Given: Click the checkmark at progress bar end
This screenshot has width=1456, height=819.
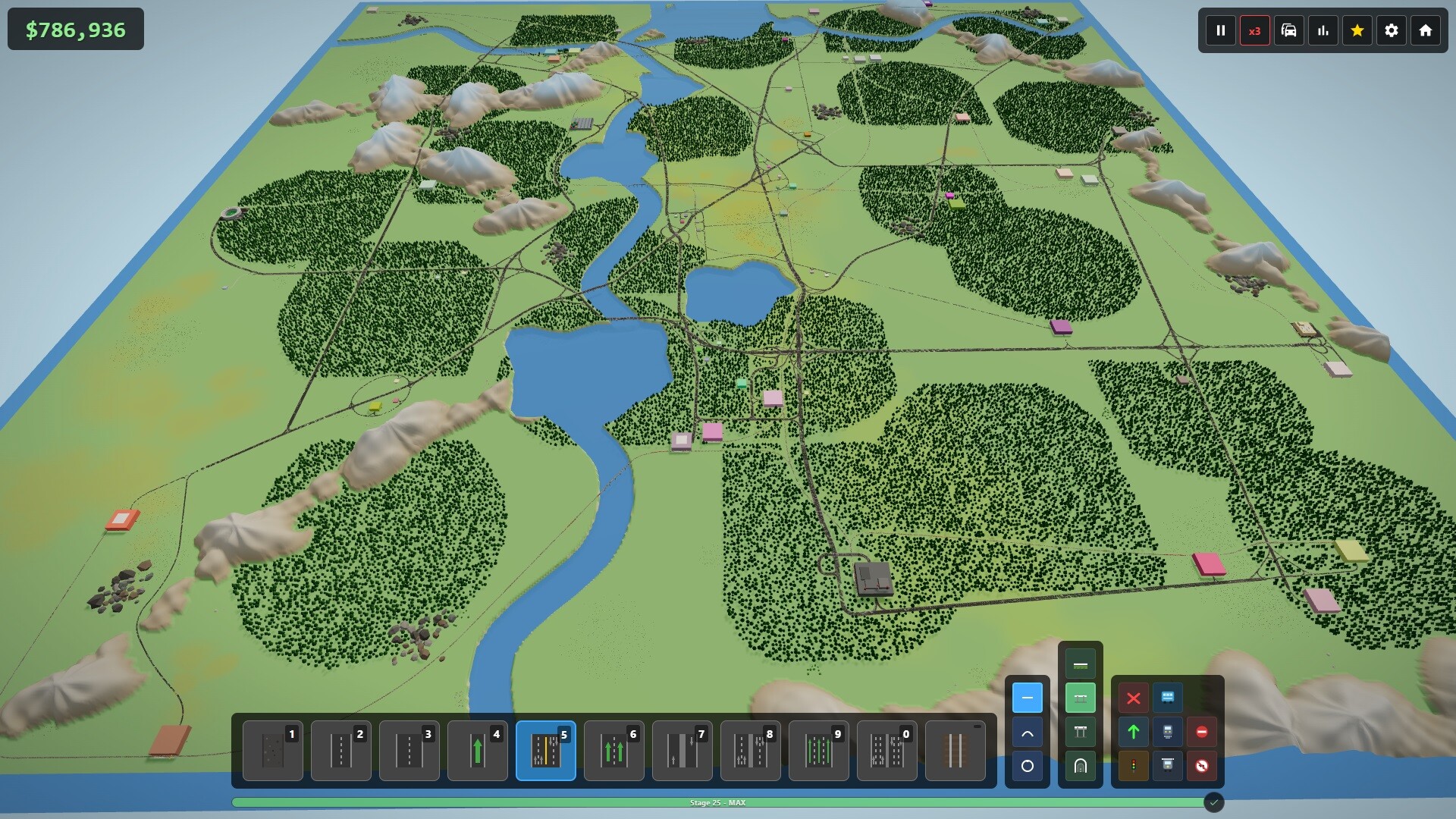Looking at the screenshot, I should click(x=1214, y=802).
